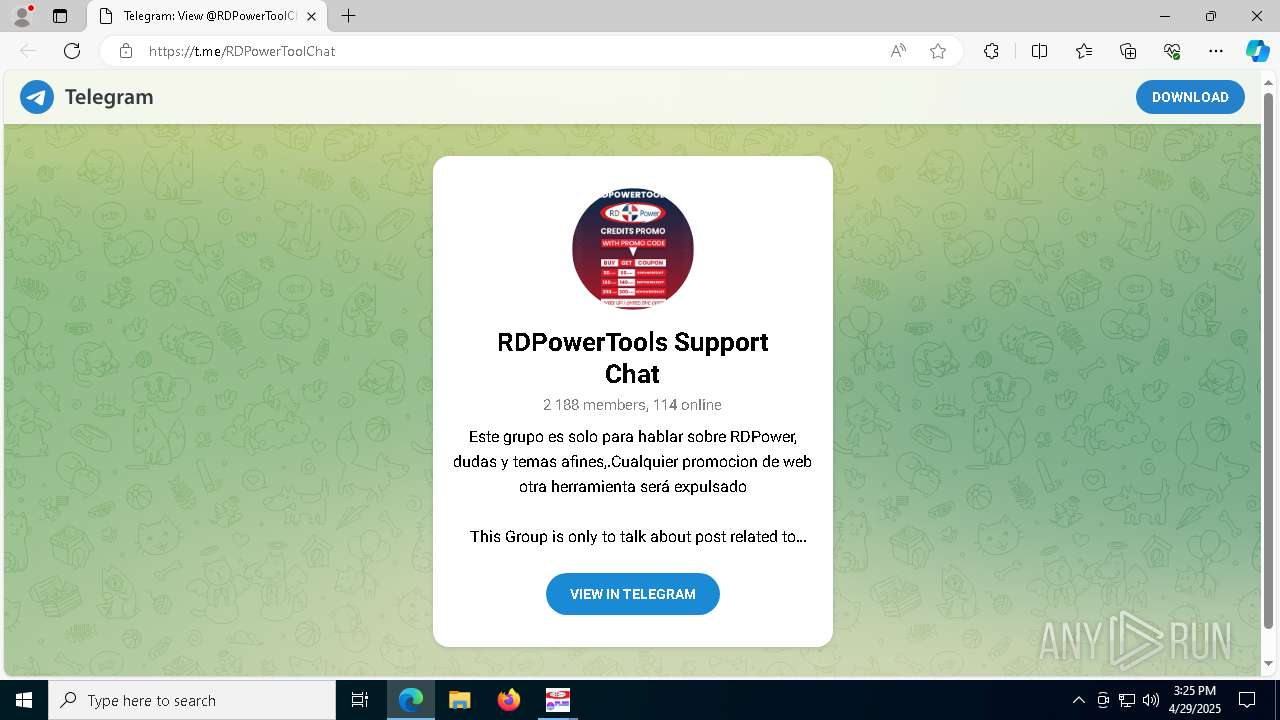Open a new browser tab

(348, 16)
